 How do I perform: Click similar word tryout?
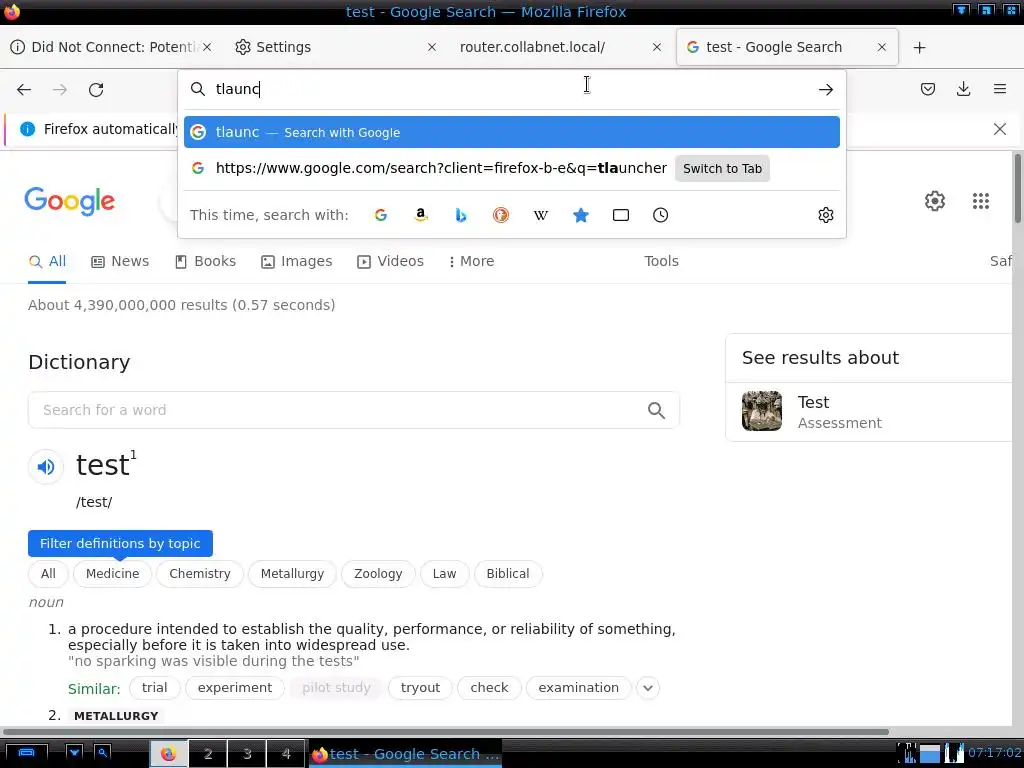point(420,688)
